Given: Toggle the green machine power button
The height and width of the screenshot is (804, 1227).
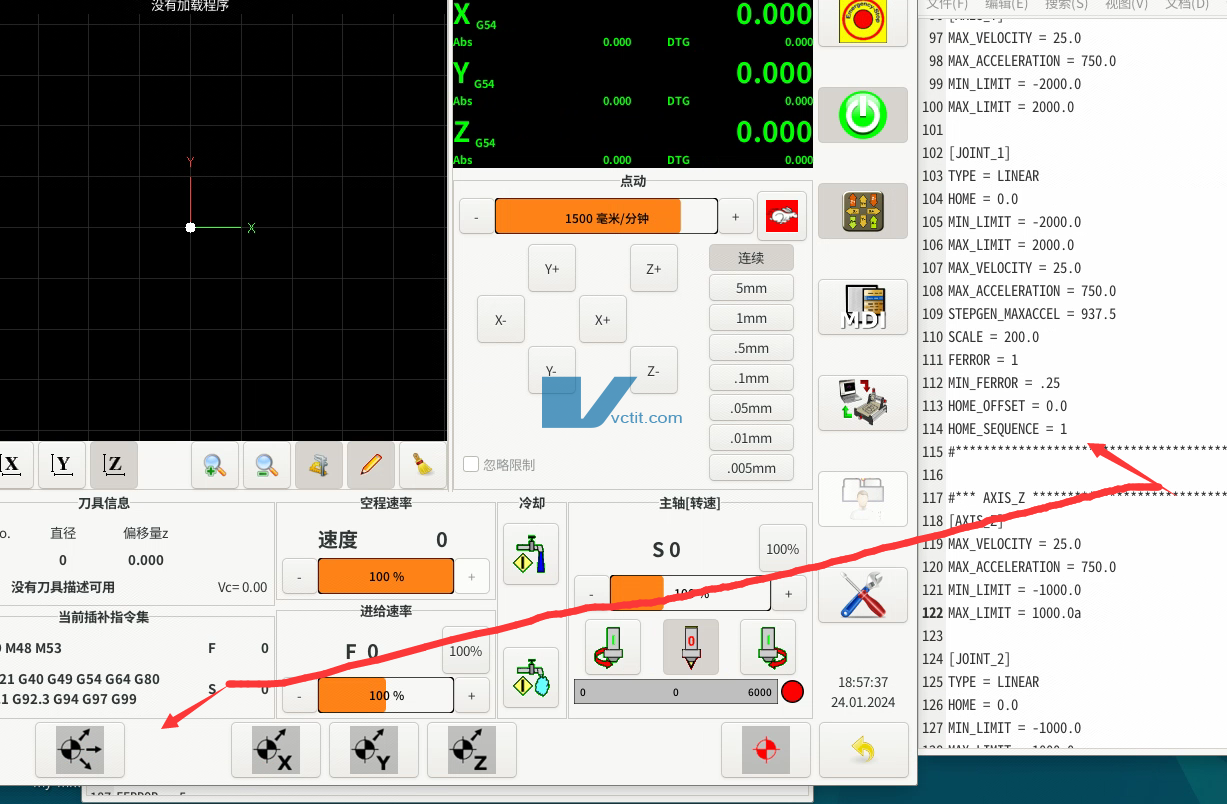Looking at the screenshot, I should pyautogui.click(x=863, y=115).
